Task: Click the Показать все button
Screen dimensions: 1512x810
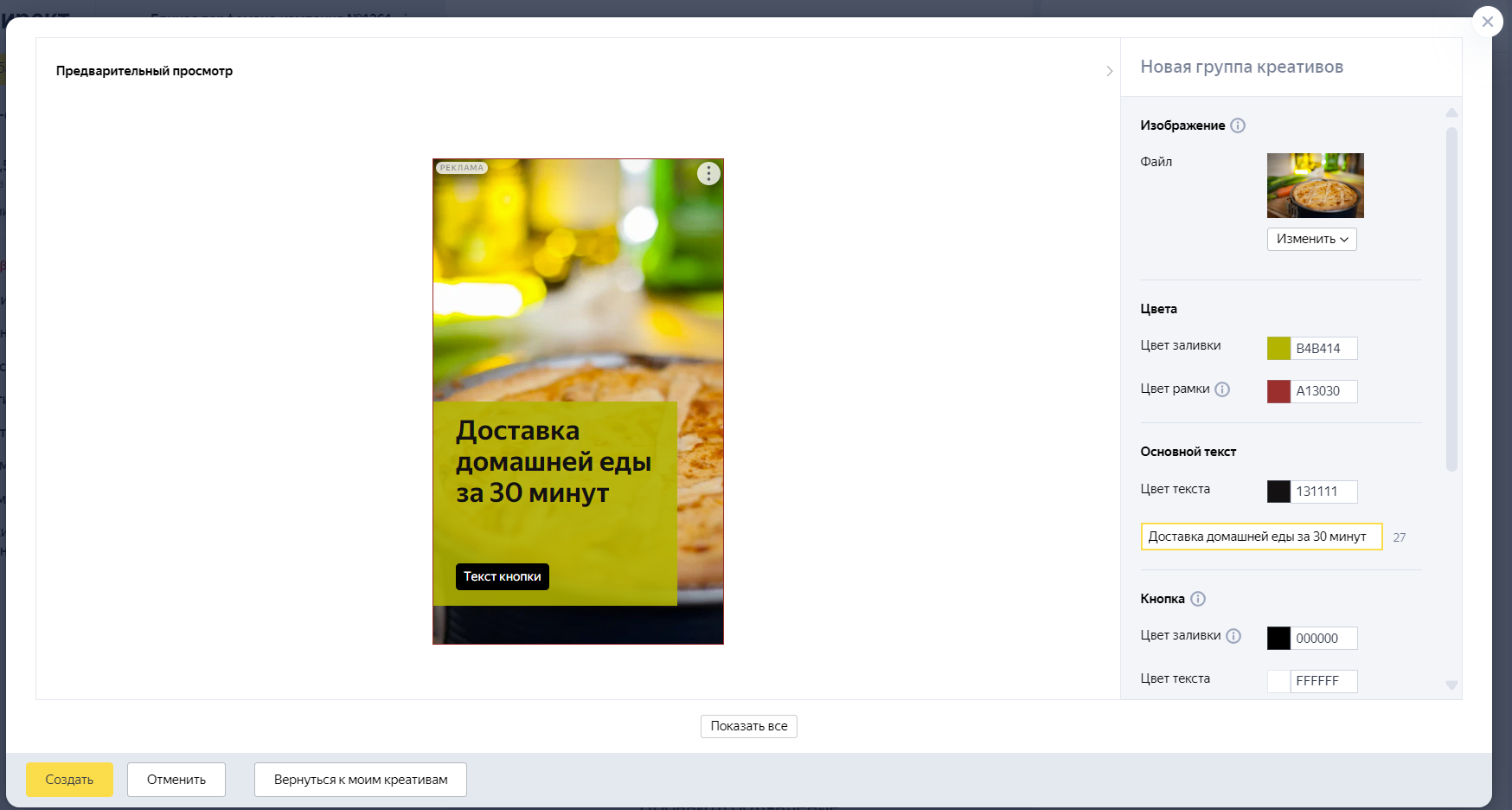Action: click(749, 726)
